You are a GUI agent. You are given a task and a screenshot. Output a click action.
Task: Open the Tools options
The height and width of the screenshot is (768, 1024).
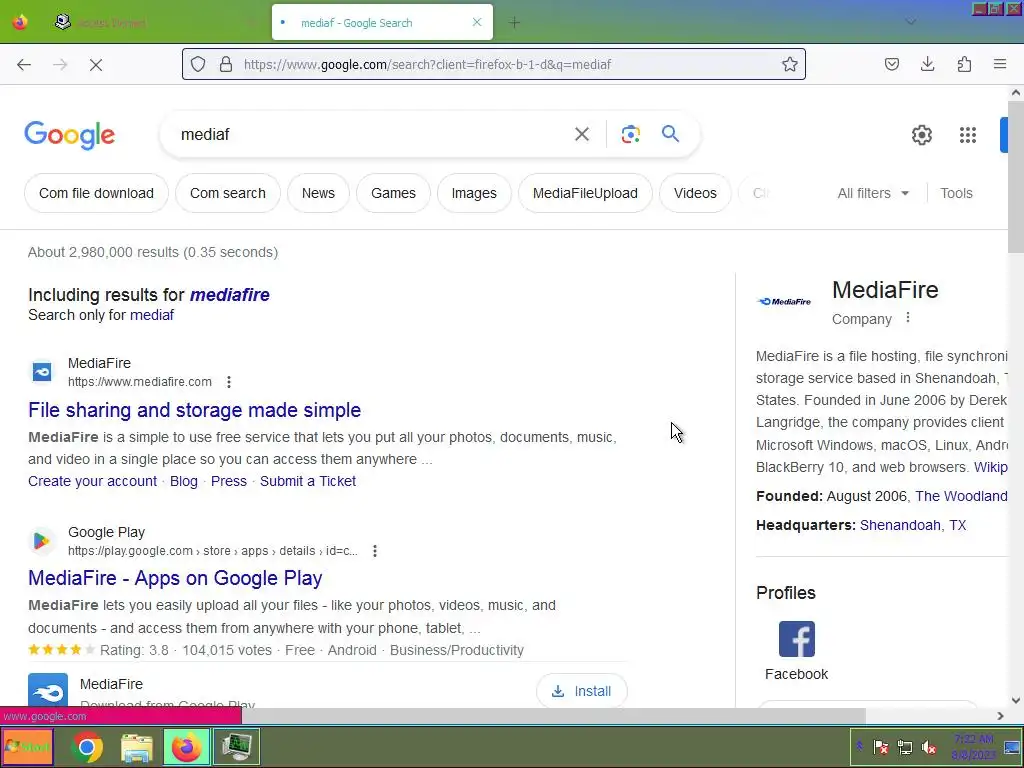tap(956, 193)
